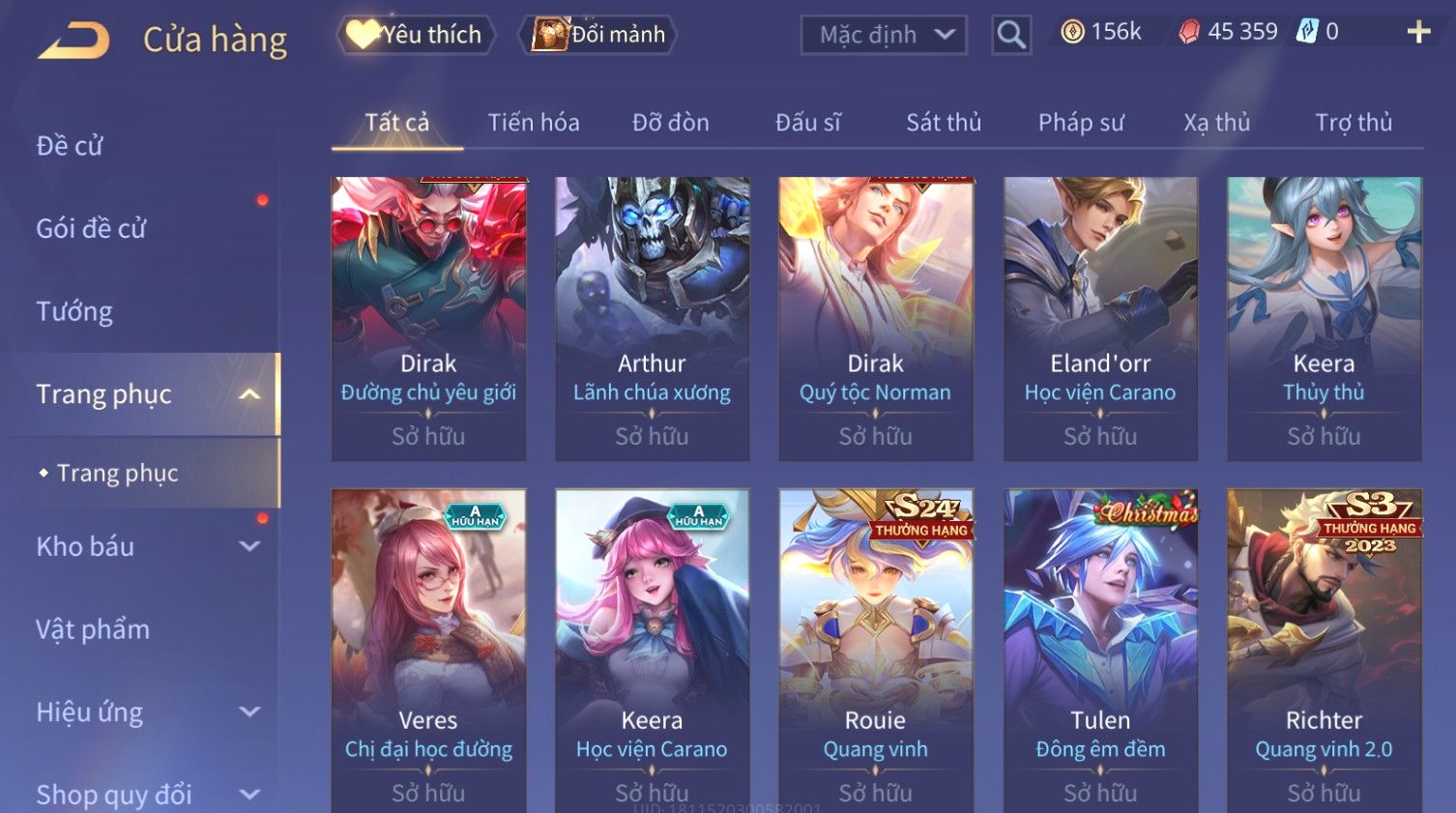Image resolution: width=1456 pixels, height=813 pixels.
Task: Tap the red ruby gem icon
Action: 1189,32
